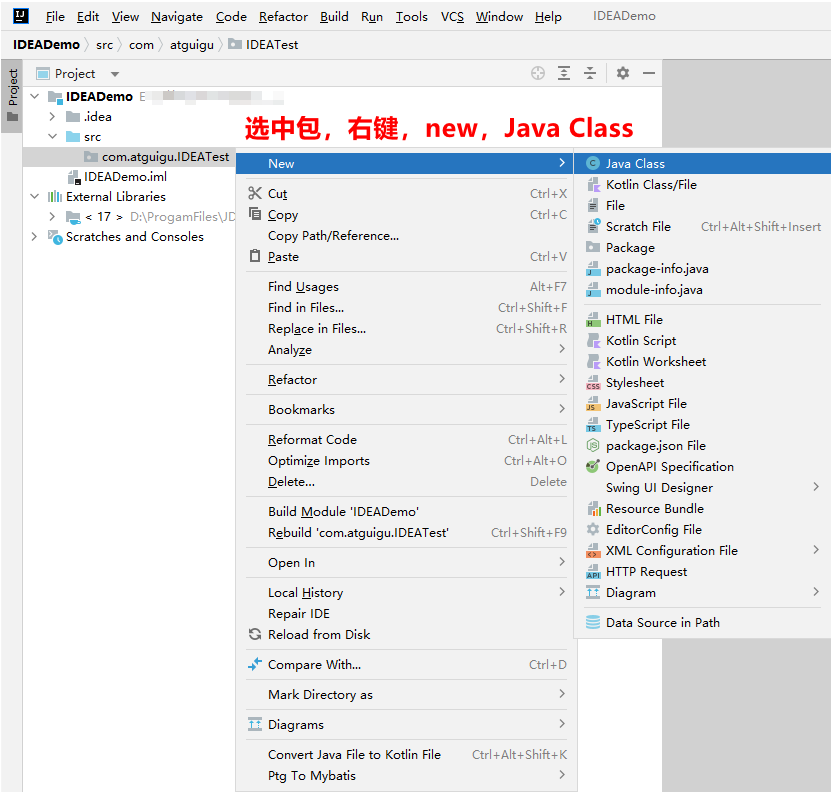Open the VCS menu

[x=452, y=16]
